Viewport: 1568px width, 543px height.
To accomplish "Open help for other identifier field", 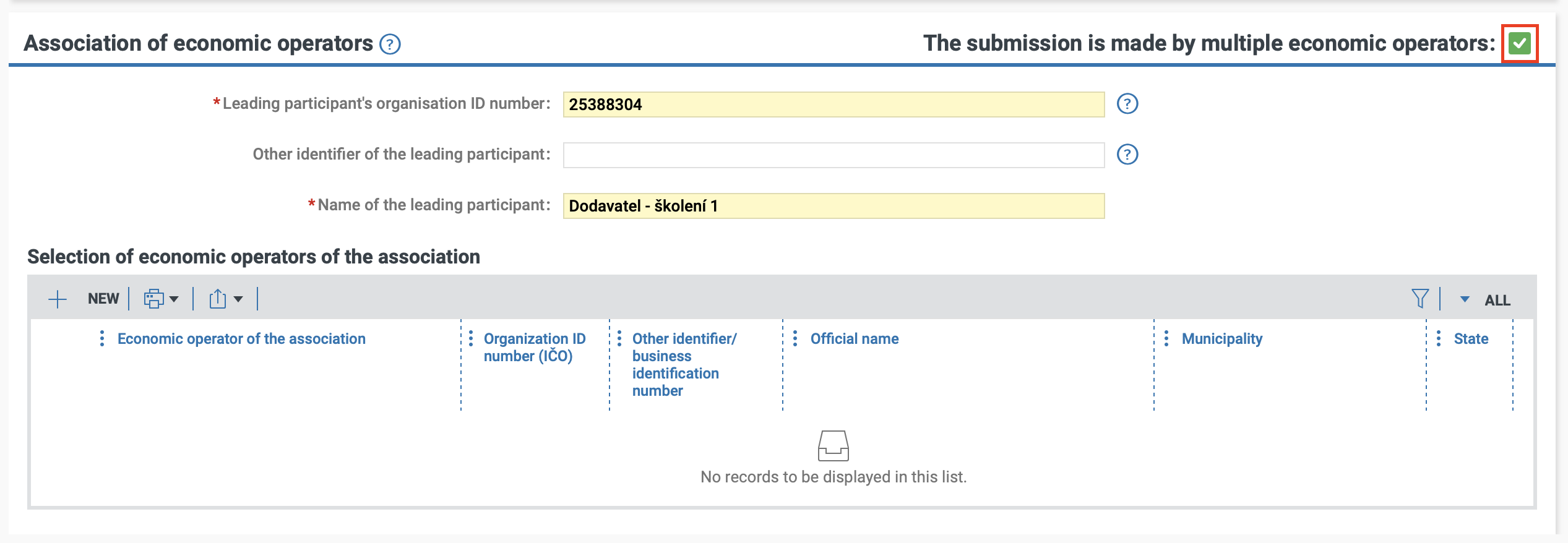I will 1127,155.
